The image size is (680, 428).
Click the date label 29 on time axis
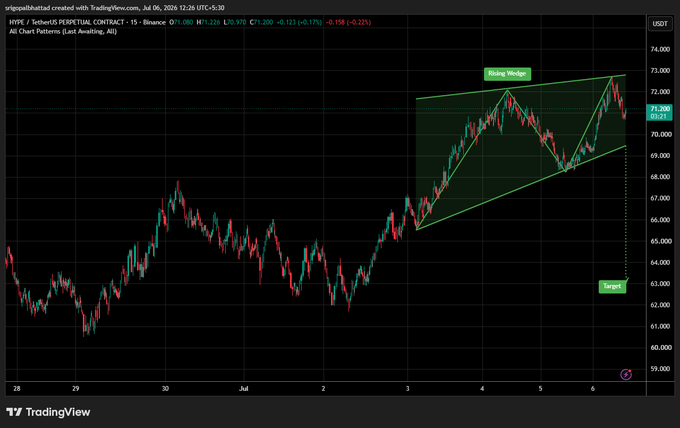click(x=75, y=389)
